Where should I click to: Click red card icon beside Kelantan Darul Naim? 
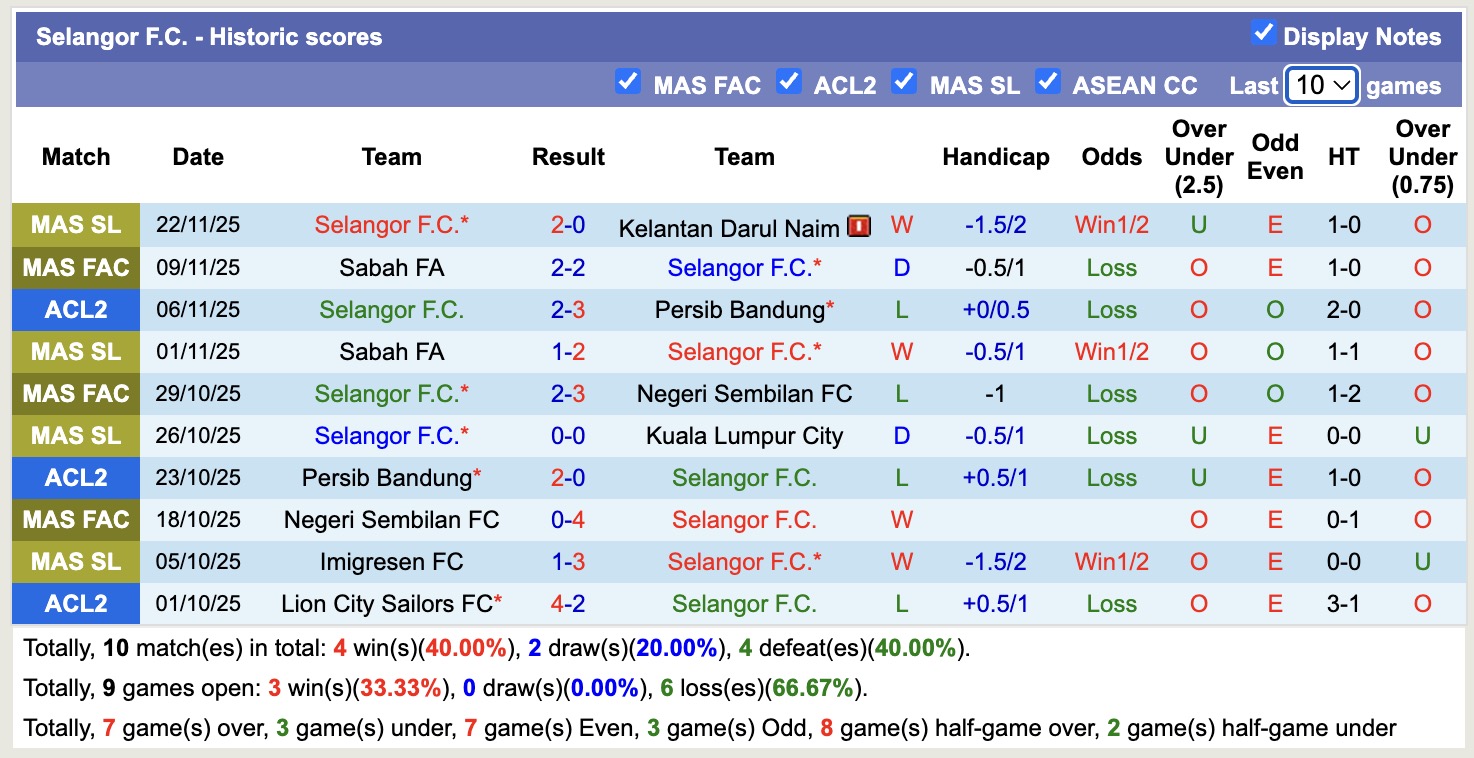859,227
